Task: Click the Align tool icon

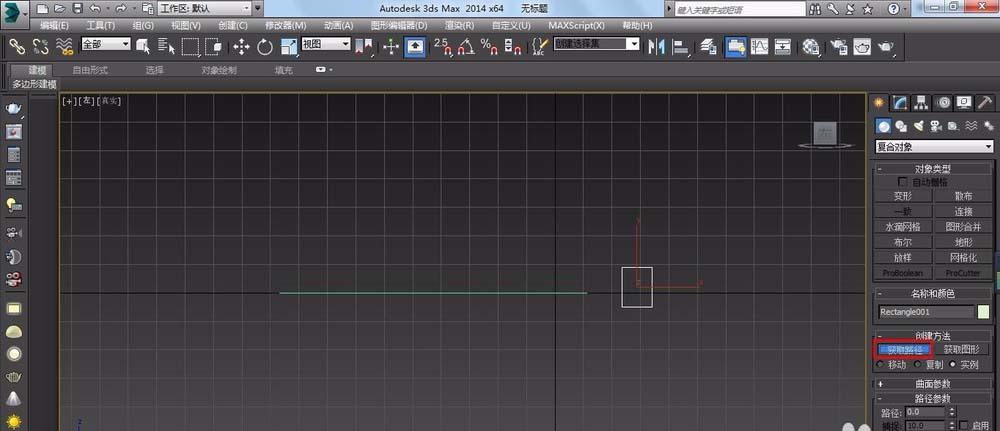Action: pyautogui.click(x=681, y=46)
